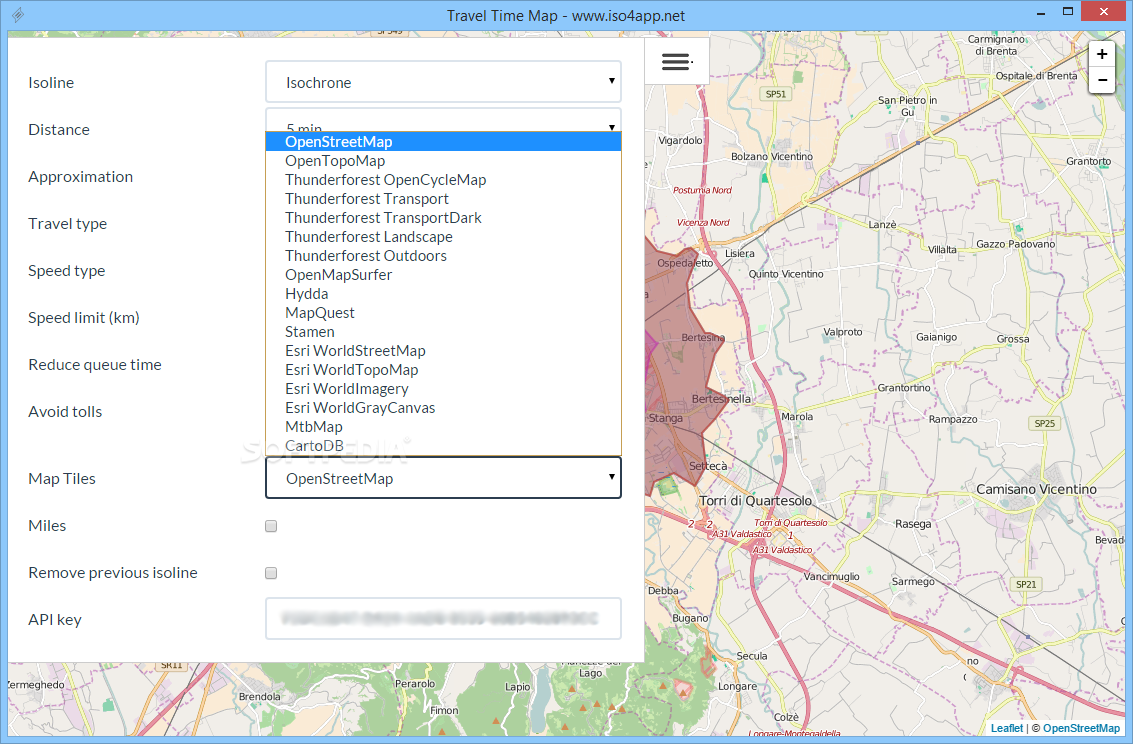Image resolution: width=1133 pixels, height=744 pixels.
Task: Close the Travel Time Map window
Action: (x=1103, y=12)
